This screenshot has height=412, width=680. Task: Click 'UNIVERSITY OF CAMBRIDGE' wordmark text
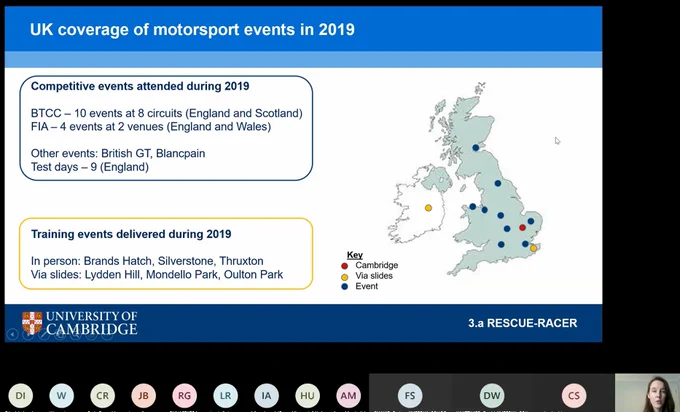(x=92, y=323)
